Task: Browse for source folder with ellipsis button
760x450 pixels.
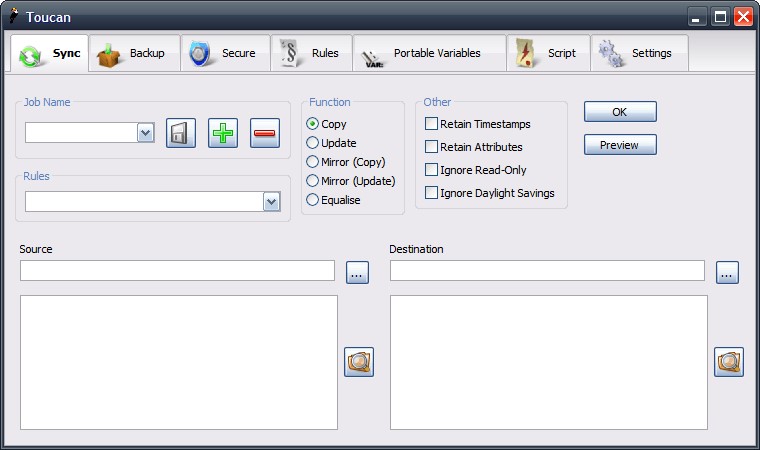Action: (358, 272)
